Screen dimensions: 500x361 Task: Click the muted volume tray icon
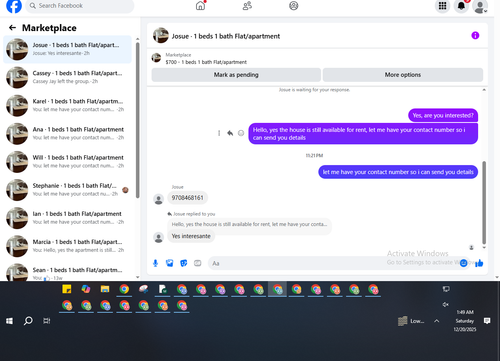click(x=446, y=304)
